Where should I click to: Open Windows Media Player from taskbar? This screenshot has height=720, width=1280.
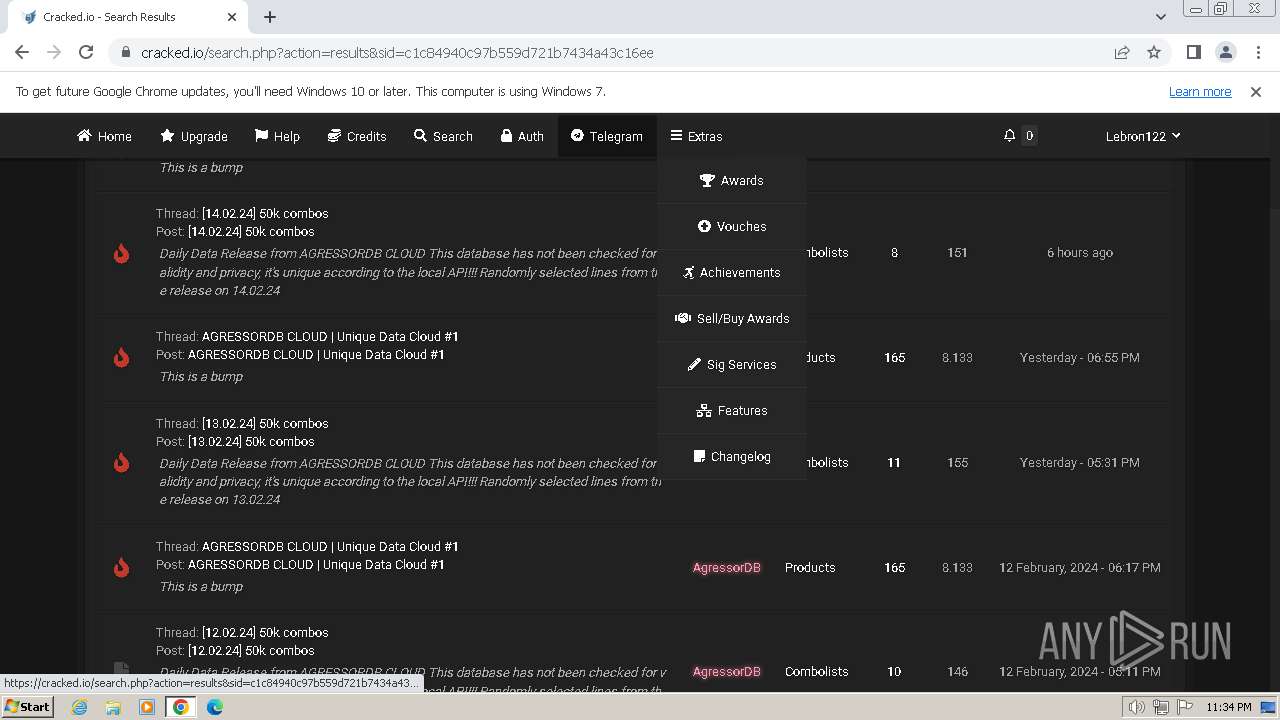tap(147, 706)
